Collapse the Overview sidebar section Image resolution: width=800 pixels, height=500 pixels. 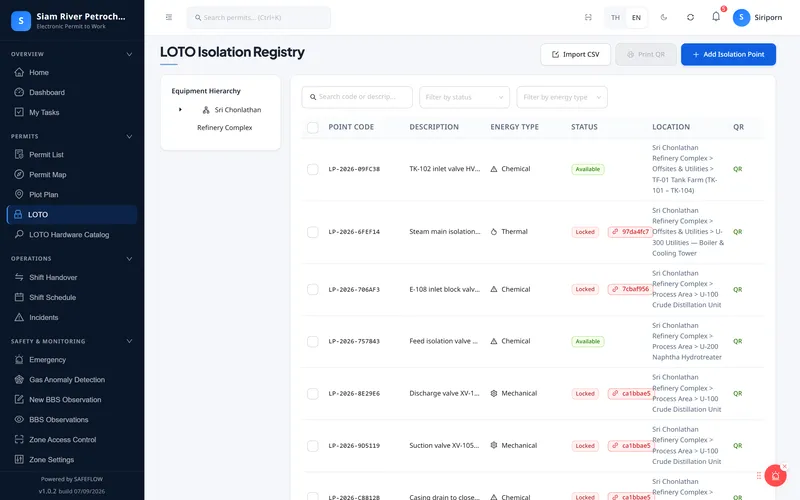tap(129, 54)
